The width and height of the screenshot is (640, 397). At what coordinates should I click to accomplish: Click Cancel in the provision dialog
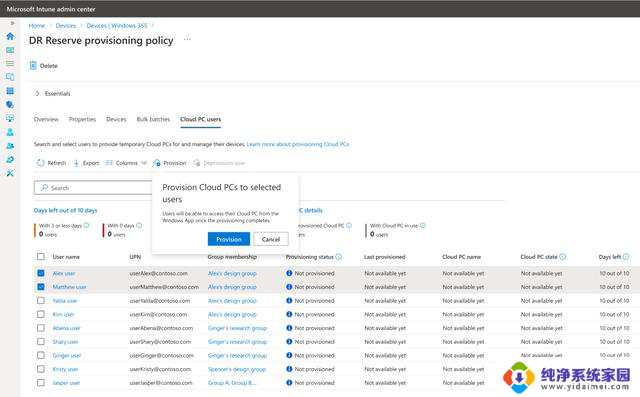[x=271, y=239]
